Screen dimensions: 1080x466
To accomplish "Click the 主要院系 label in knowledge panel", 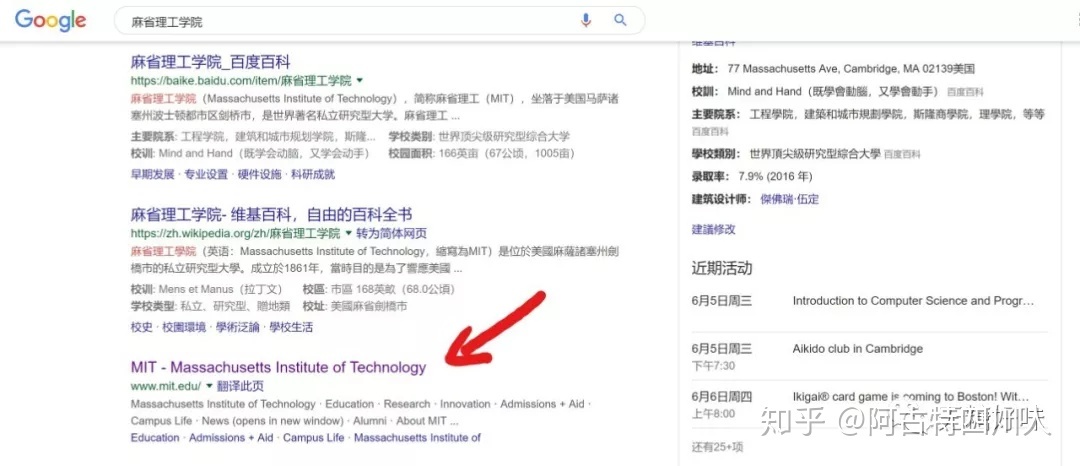I will (x=716, y=114).
